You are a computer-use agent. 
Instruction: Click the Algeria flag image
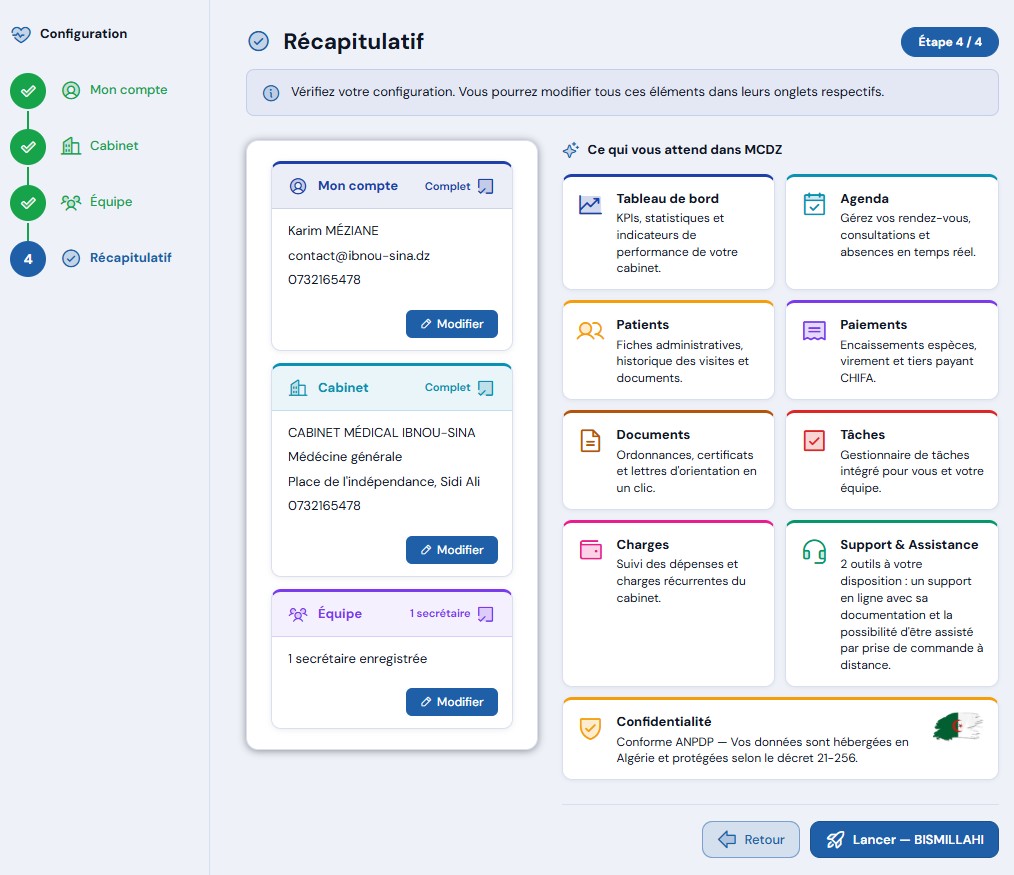tap(958, 727)
